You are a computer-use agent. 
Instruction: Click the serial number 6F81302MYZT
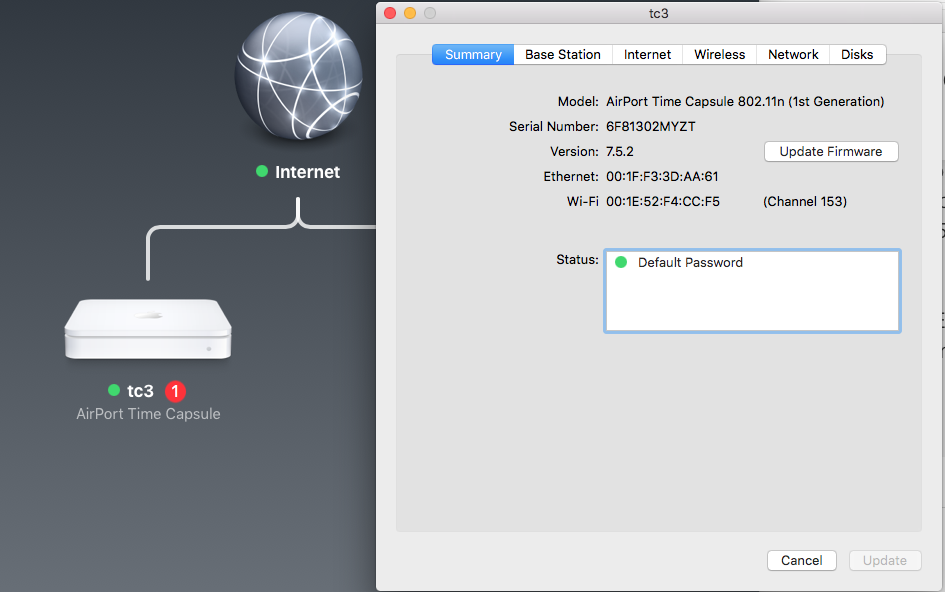click(651, 127)
